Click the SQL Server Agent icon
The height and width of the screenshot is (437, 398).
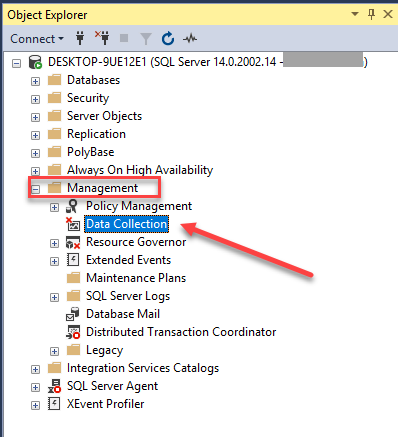coord(54,386)
